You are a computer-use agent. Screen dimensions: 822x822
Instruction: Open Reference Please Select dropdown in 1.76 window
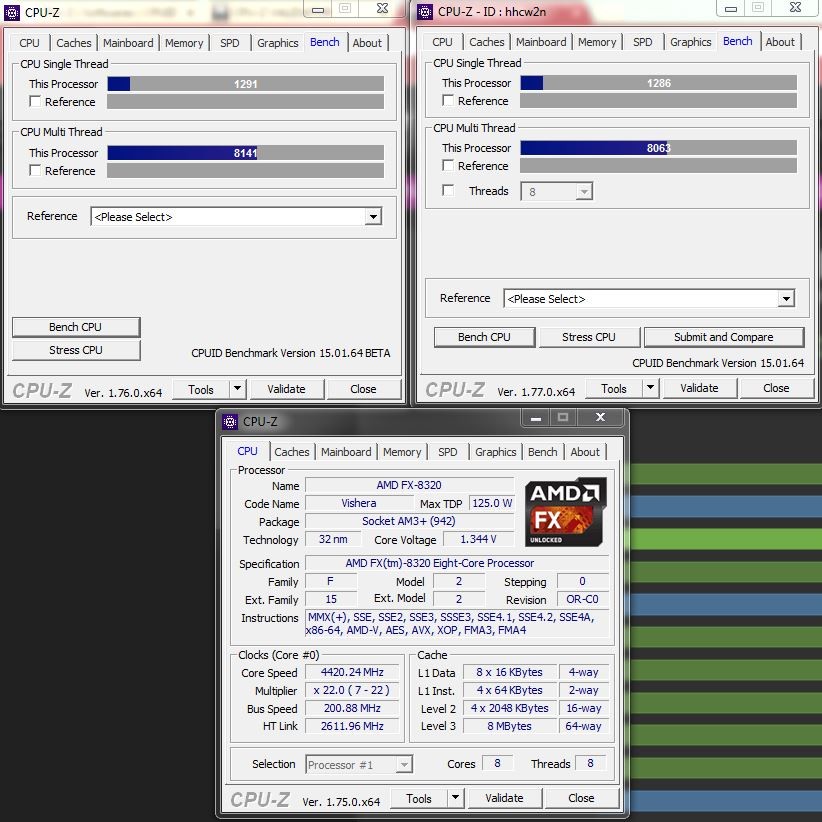[236, 217]
